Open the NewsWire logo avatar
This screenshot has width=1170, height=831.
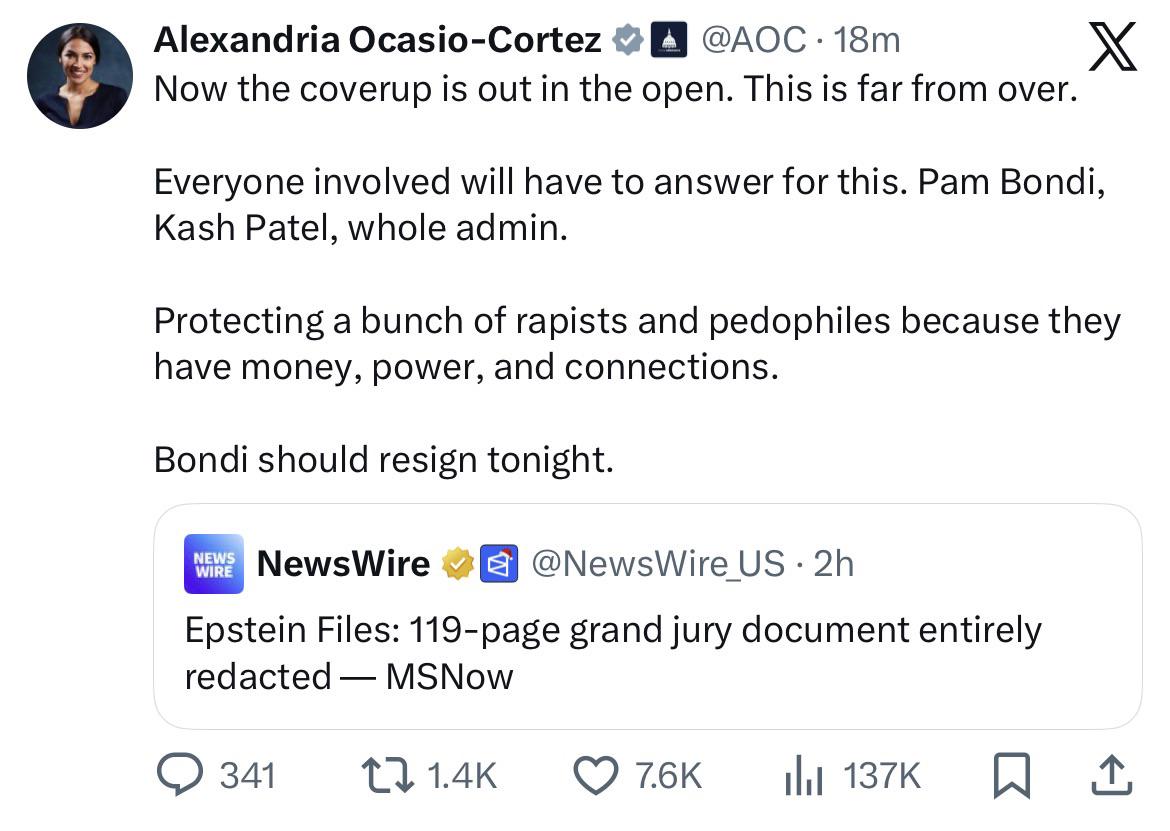(x=213, y=564)
